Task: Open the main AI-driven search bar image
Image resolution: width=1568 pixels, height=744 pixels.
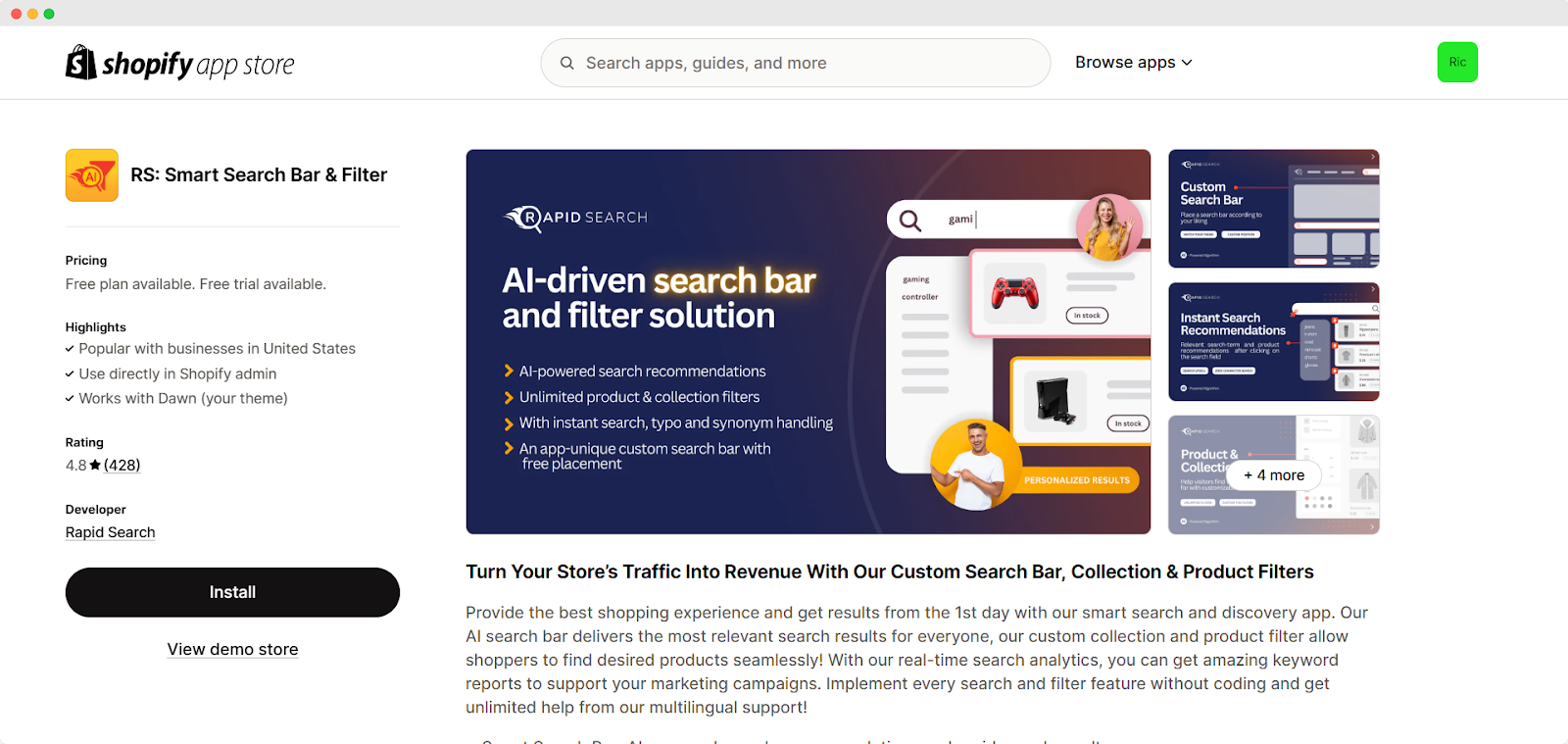Action: (808, 342)
